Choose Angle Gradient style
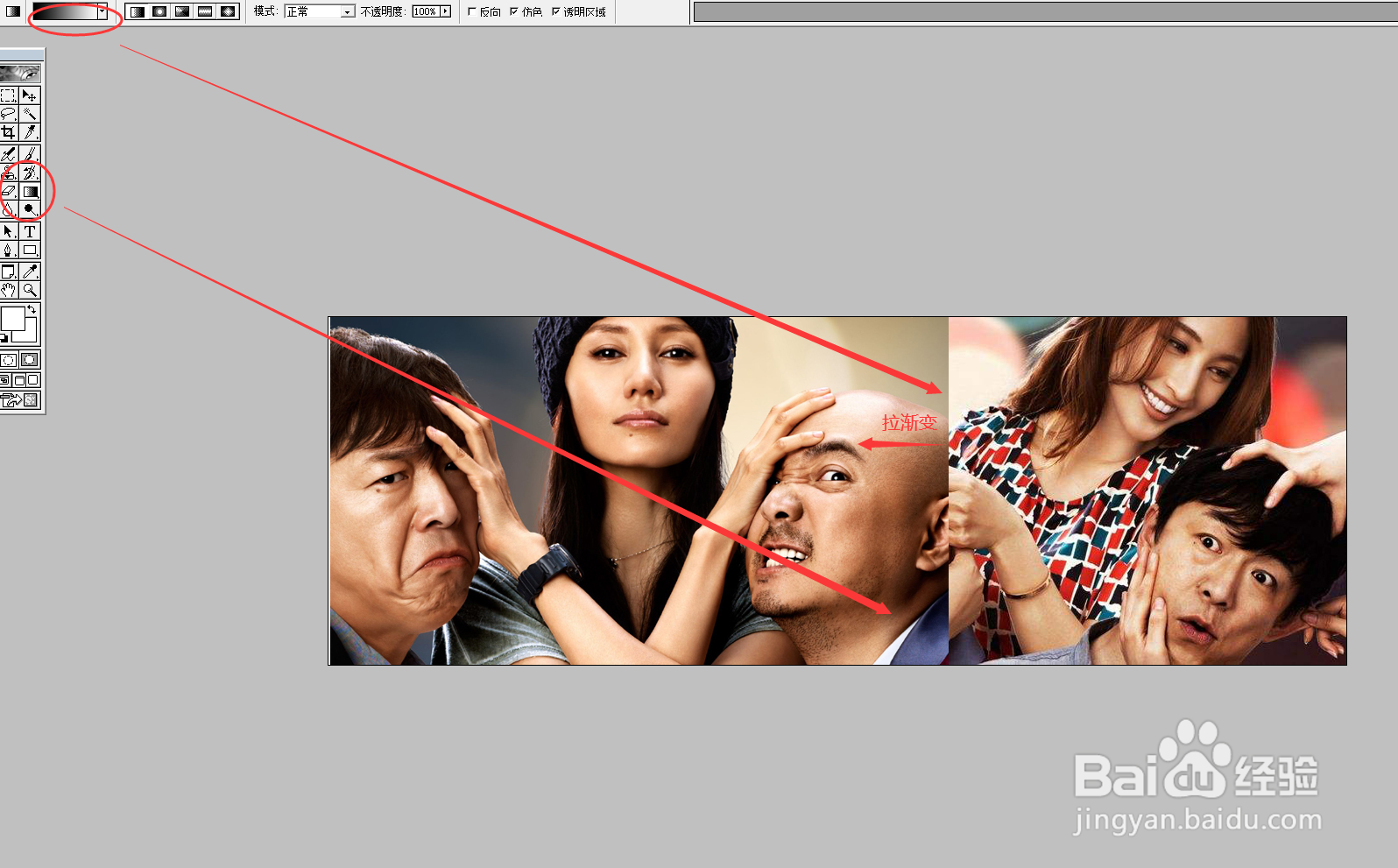 pyautogui.click(x=182, y=11)
